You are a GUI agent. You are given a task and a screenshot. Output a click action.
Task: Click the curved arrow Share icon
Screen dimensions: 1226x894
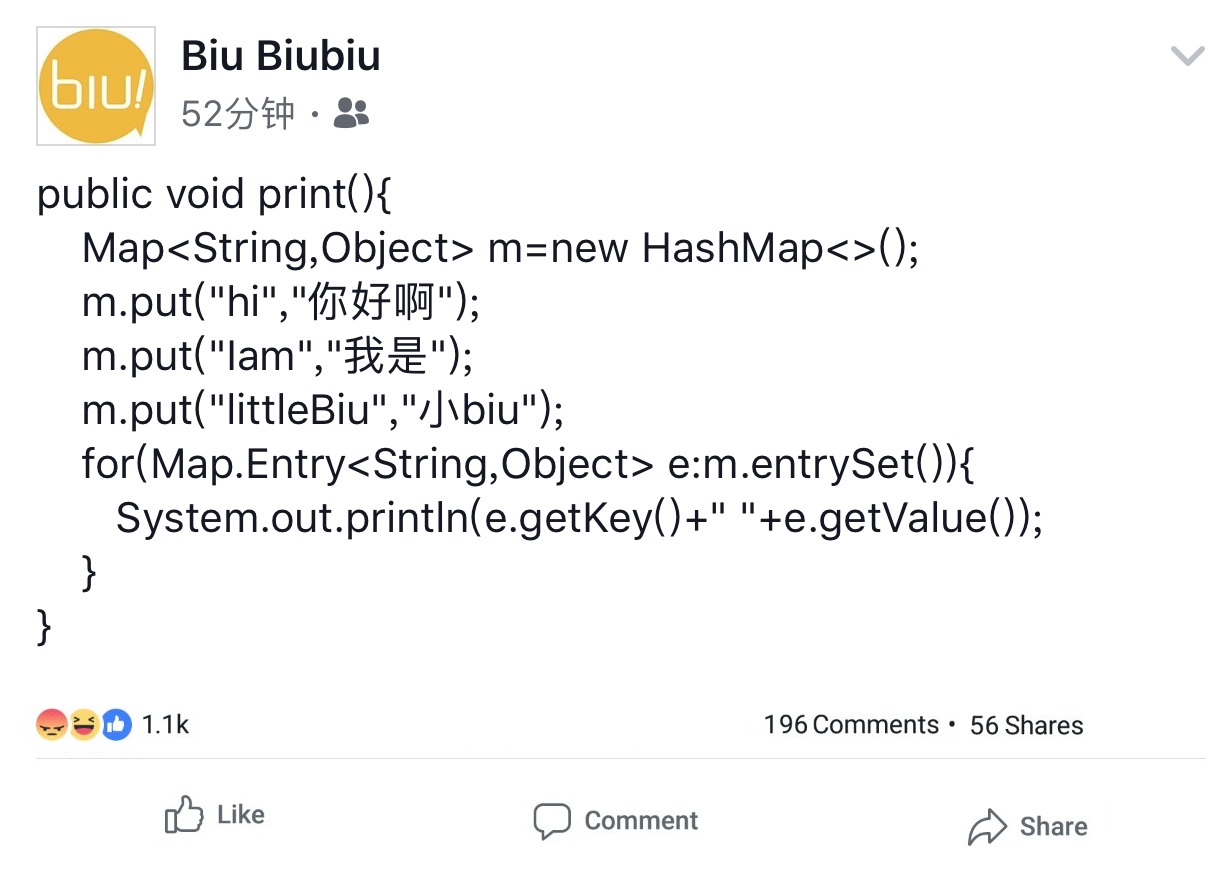[987, 827]
